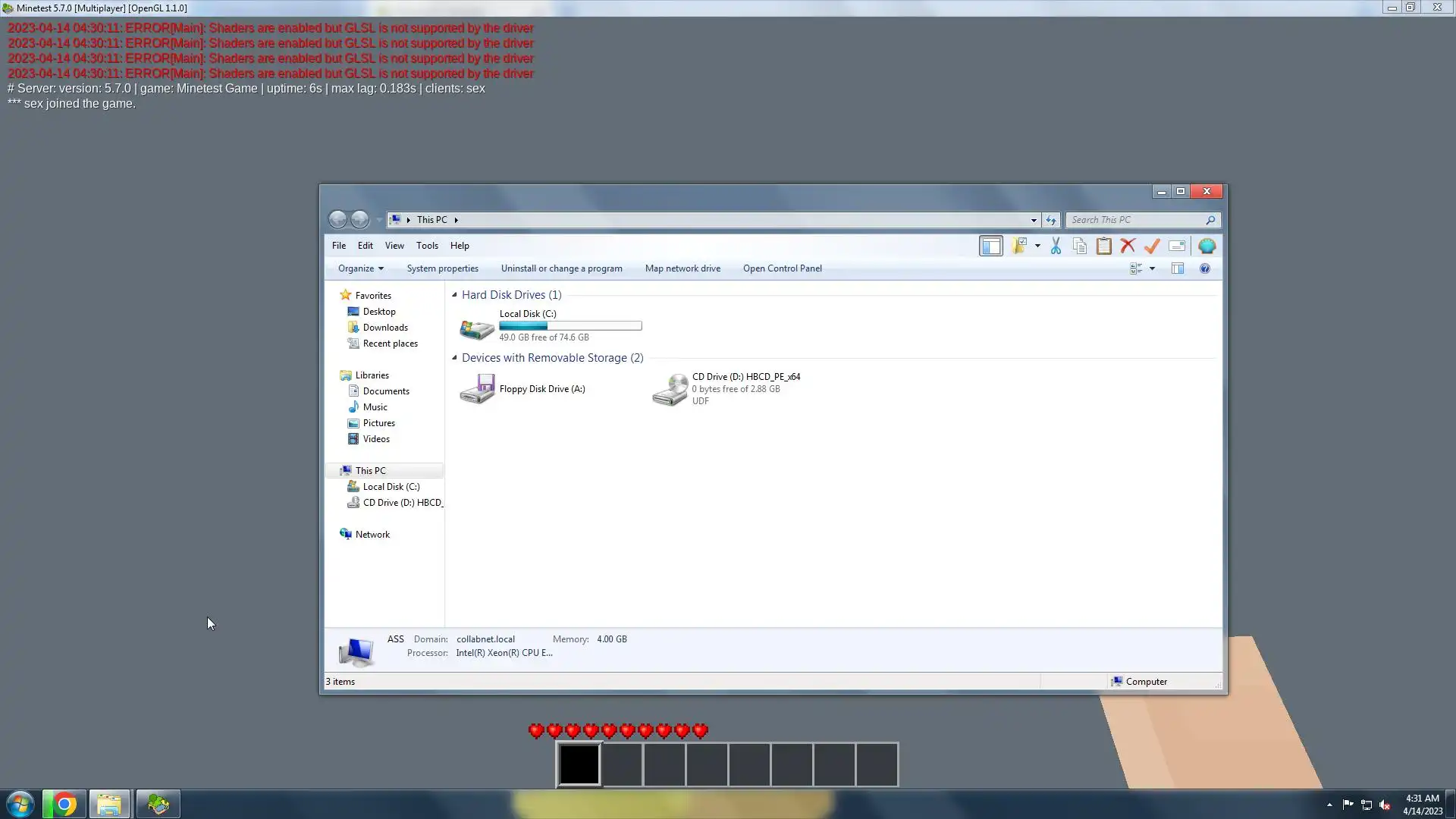Click Local Disk (C:) usage bar
The image size is (1456, 819).
pos(570,326)
